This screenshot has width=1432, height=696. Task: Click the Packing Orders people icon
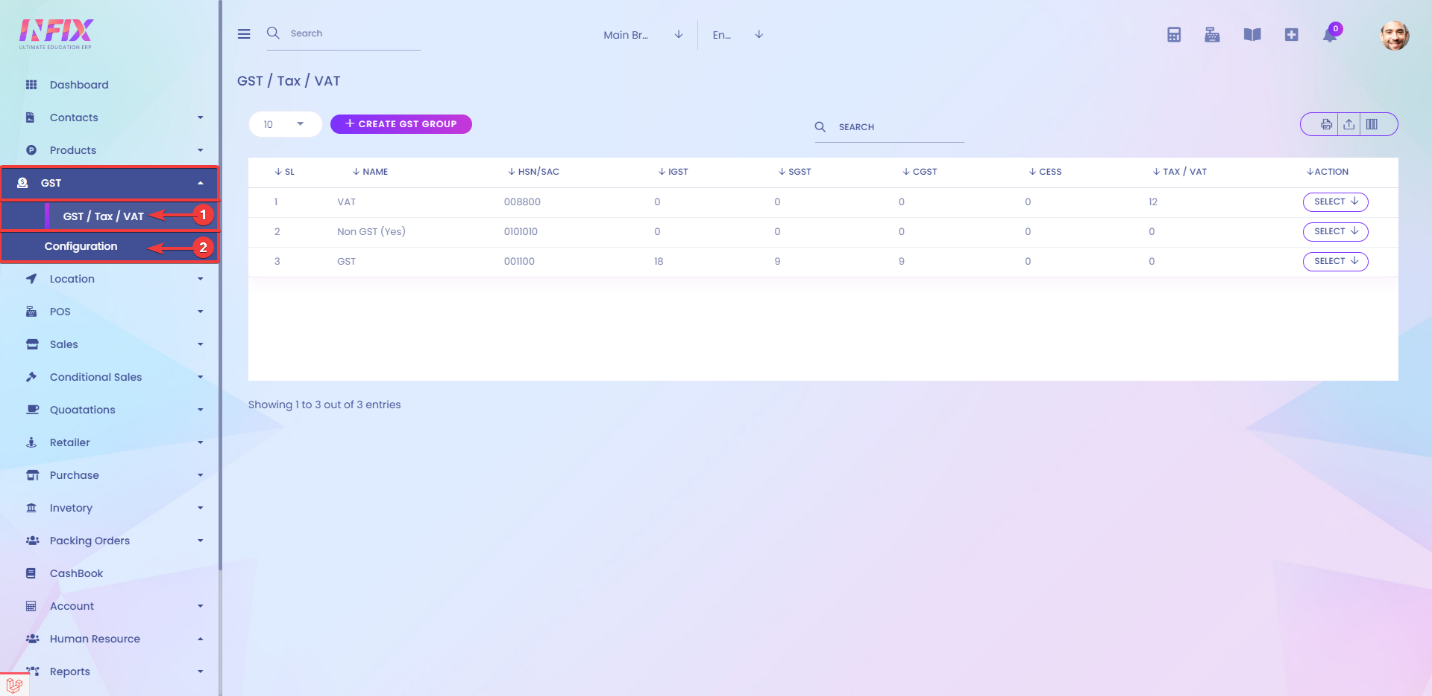click(x=31, y=541)
